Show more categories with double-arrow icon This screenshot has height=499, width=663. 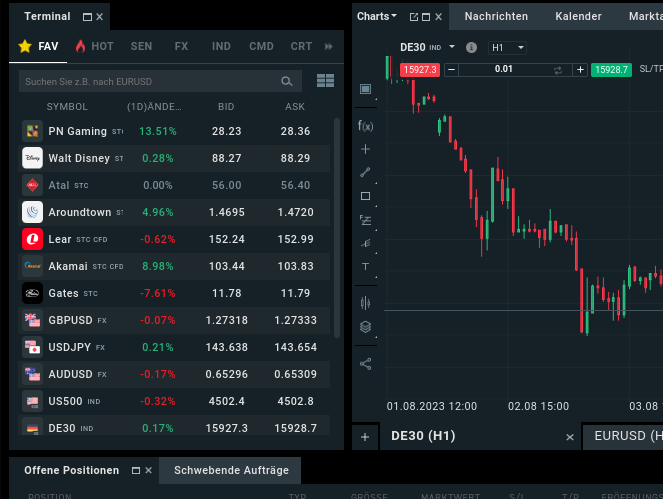pyautogui.click(x=329, y=47)
